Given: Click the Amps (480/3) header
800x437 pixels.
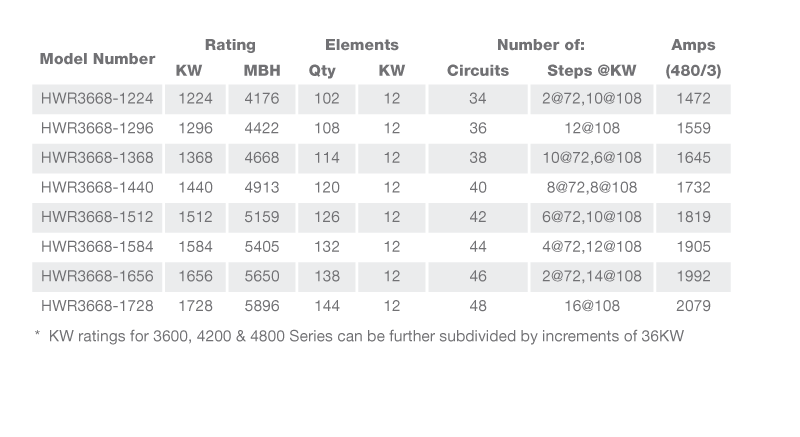Looking at the screenshot, I should [x=693, y=58].
